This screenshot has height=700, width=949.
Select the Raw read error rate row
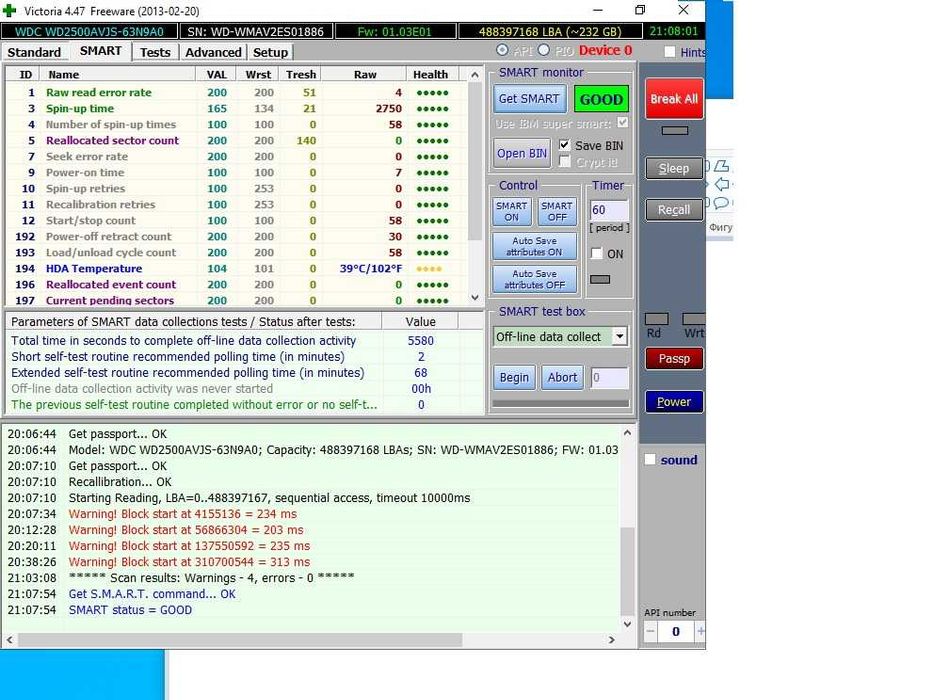coord(237,93)
